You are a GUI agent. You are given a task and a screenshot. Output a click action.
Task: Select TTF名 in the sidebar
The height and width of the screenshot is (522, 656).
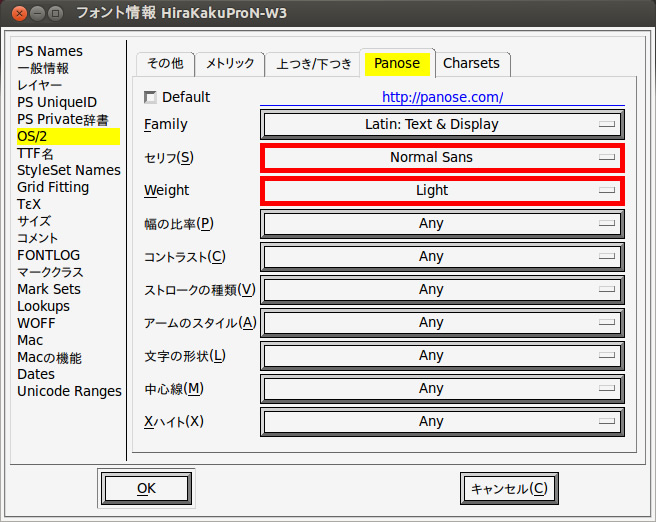coord(35,154)
